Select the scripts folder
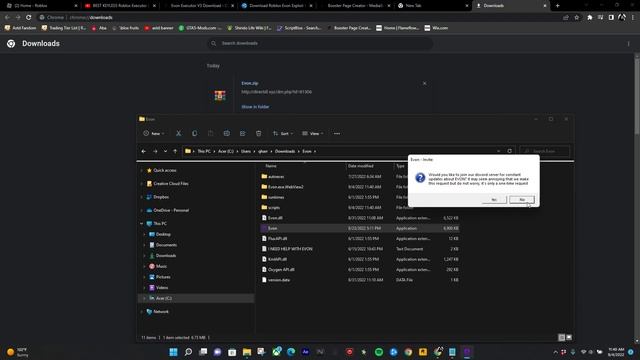Image resolution: width=640 pixels, height=360 pixels. tap(274, 207)
